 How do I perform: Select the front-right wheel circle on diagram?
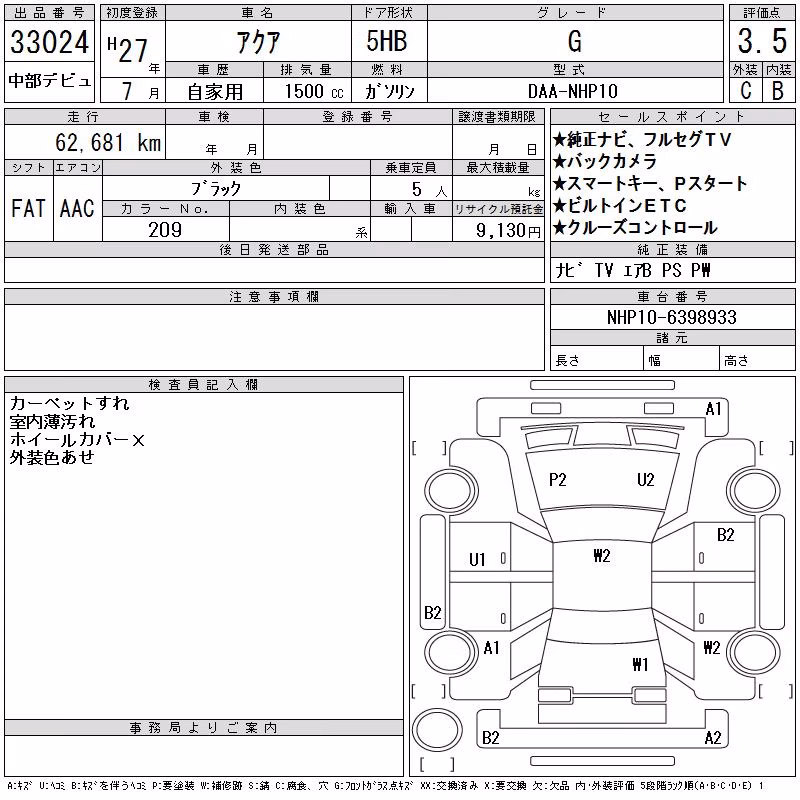[x=754, y=491]
